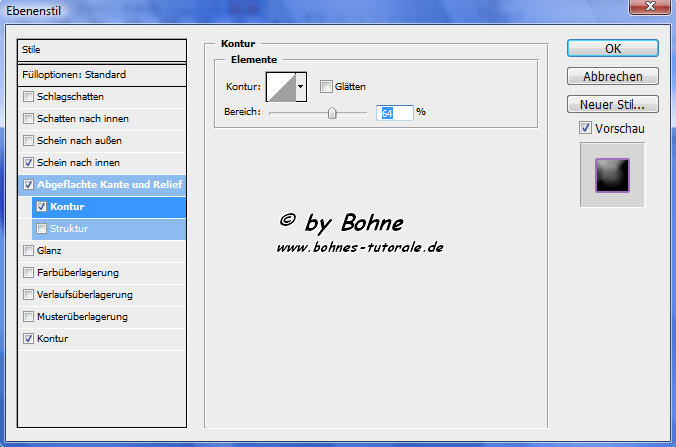The image size is (676, 447).
Task: Click the Bereich percentage input field
Action: (x=395, y=113)
